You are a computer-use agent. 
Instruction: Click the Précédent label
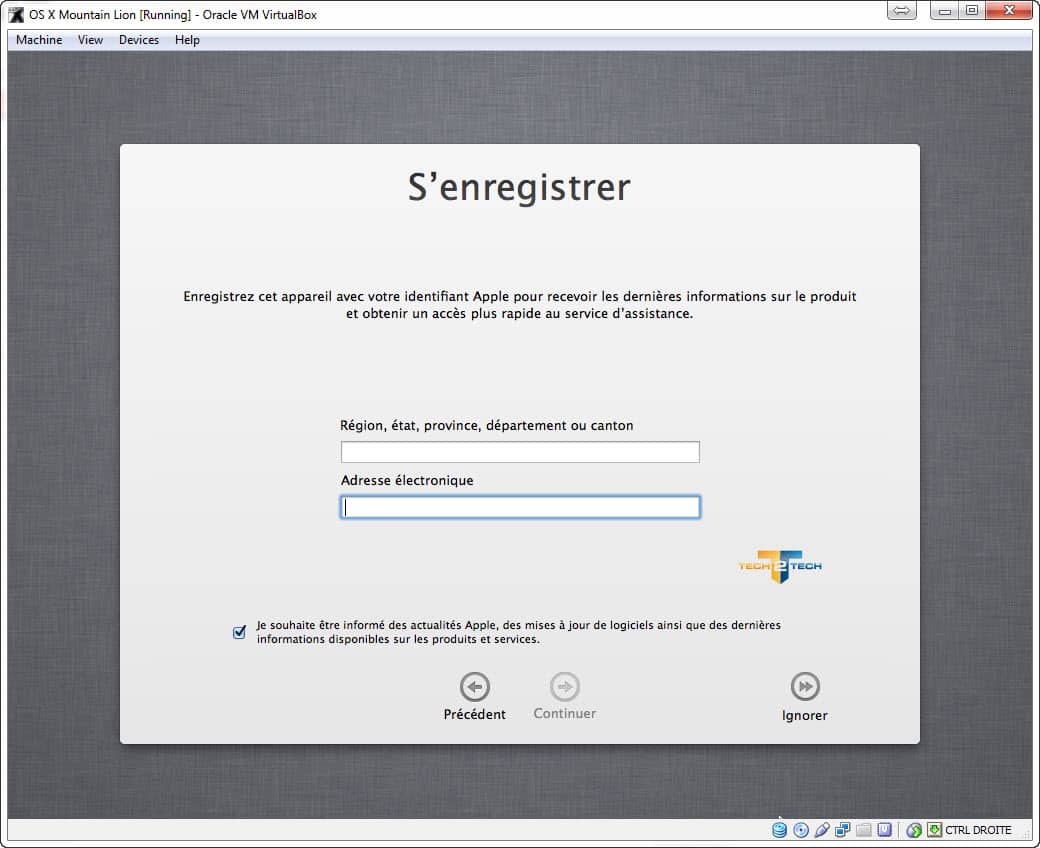(x=474, y=714)
